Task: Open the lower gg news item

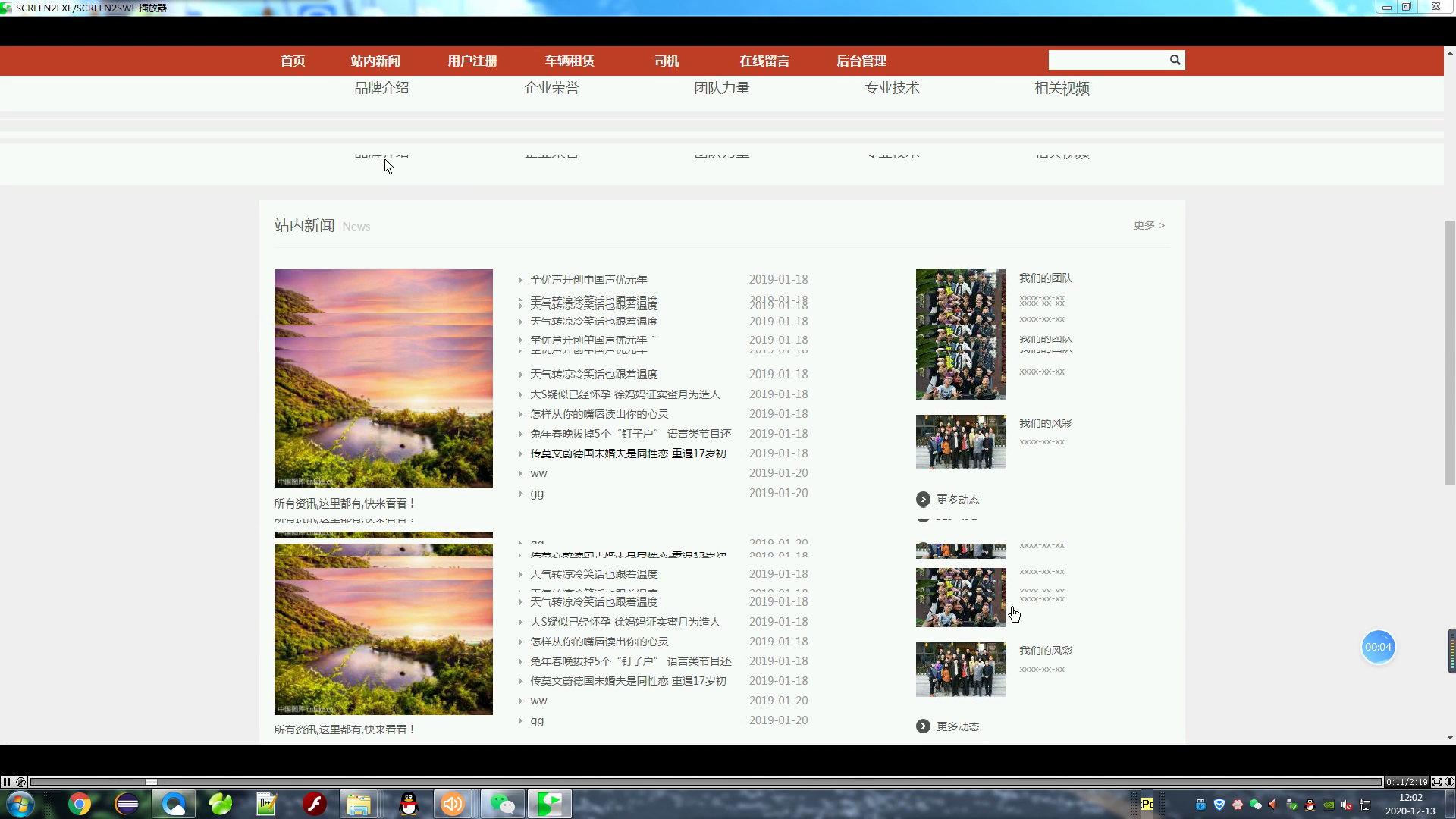Action: 537,720
